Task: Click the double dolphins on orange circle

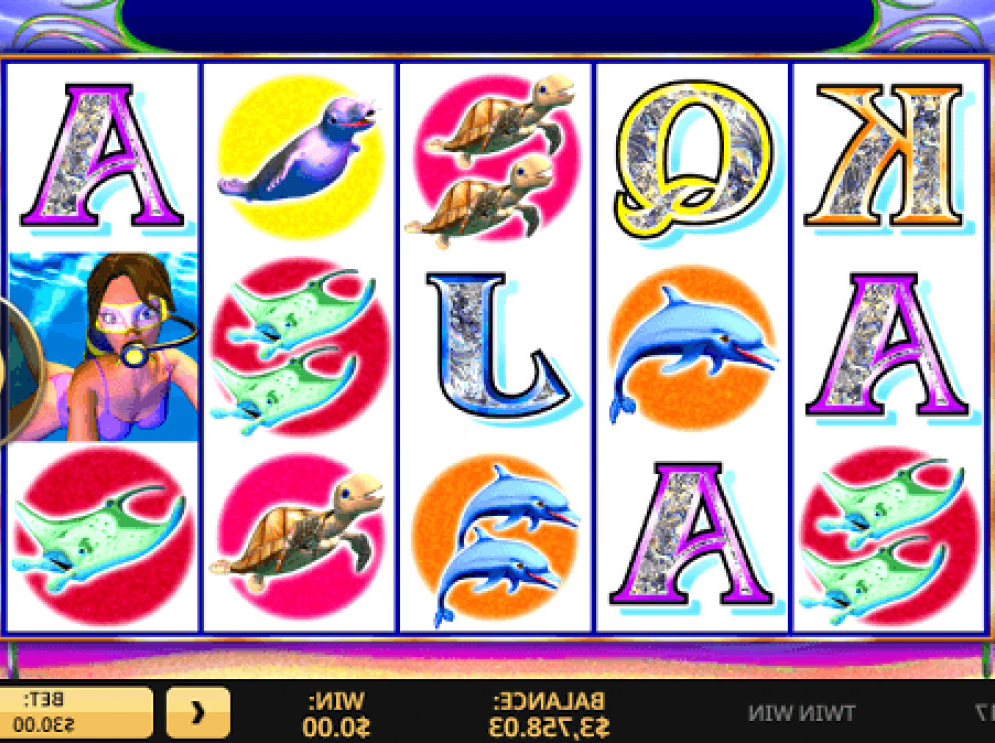Action: click(496, 539)
